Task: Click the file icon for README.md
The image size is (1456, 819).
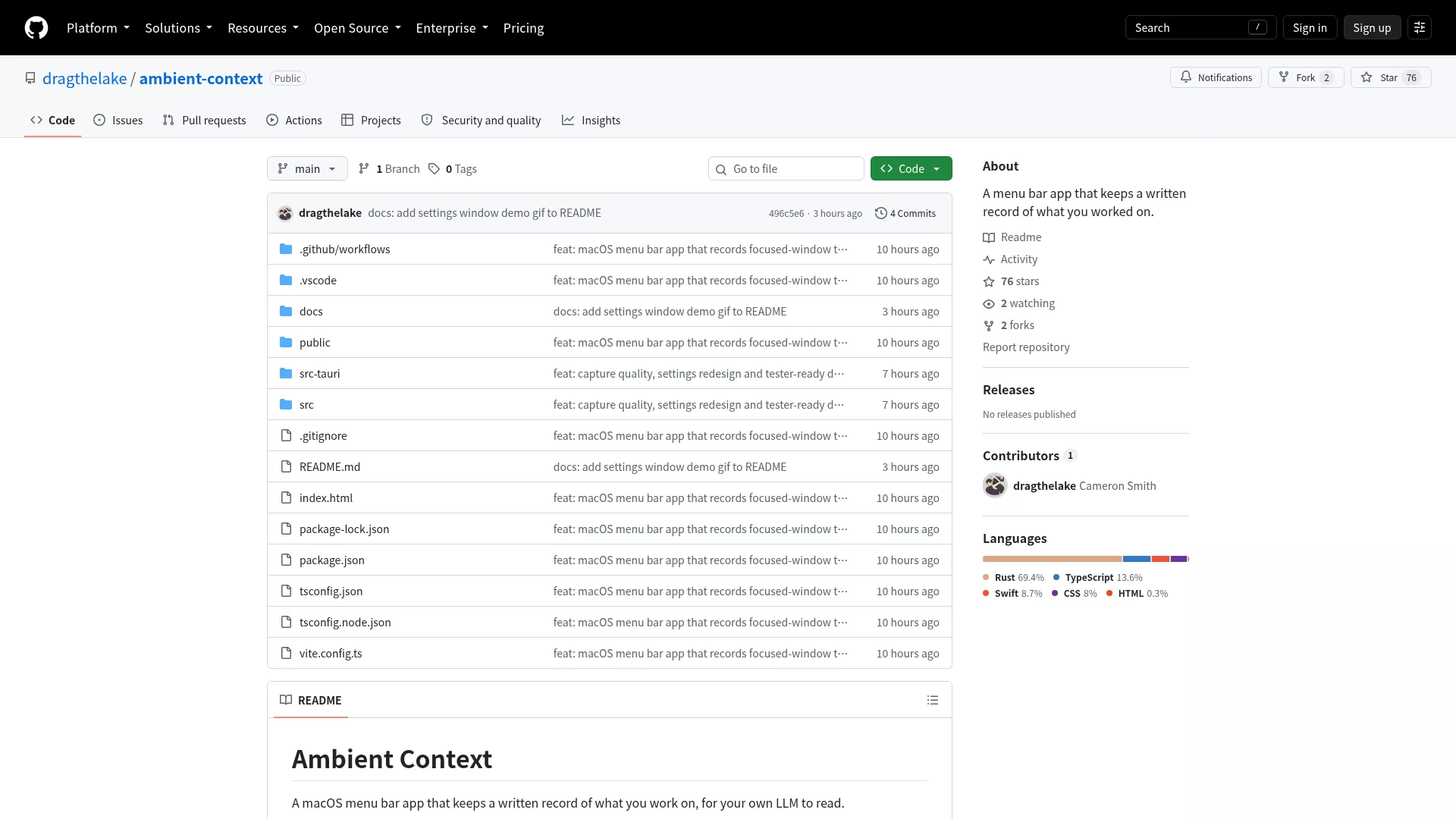Action: tap(286, 466)
